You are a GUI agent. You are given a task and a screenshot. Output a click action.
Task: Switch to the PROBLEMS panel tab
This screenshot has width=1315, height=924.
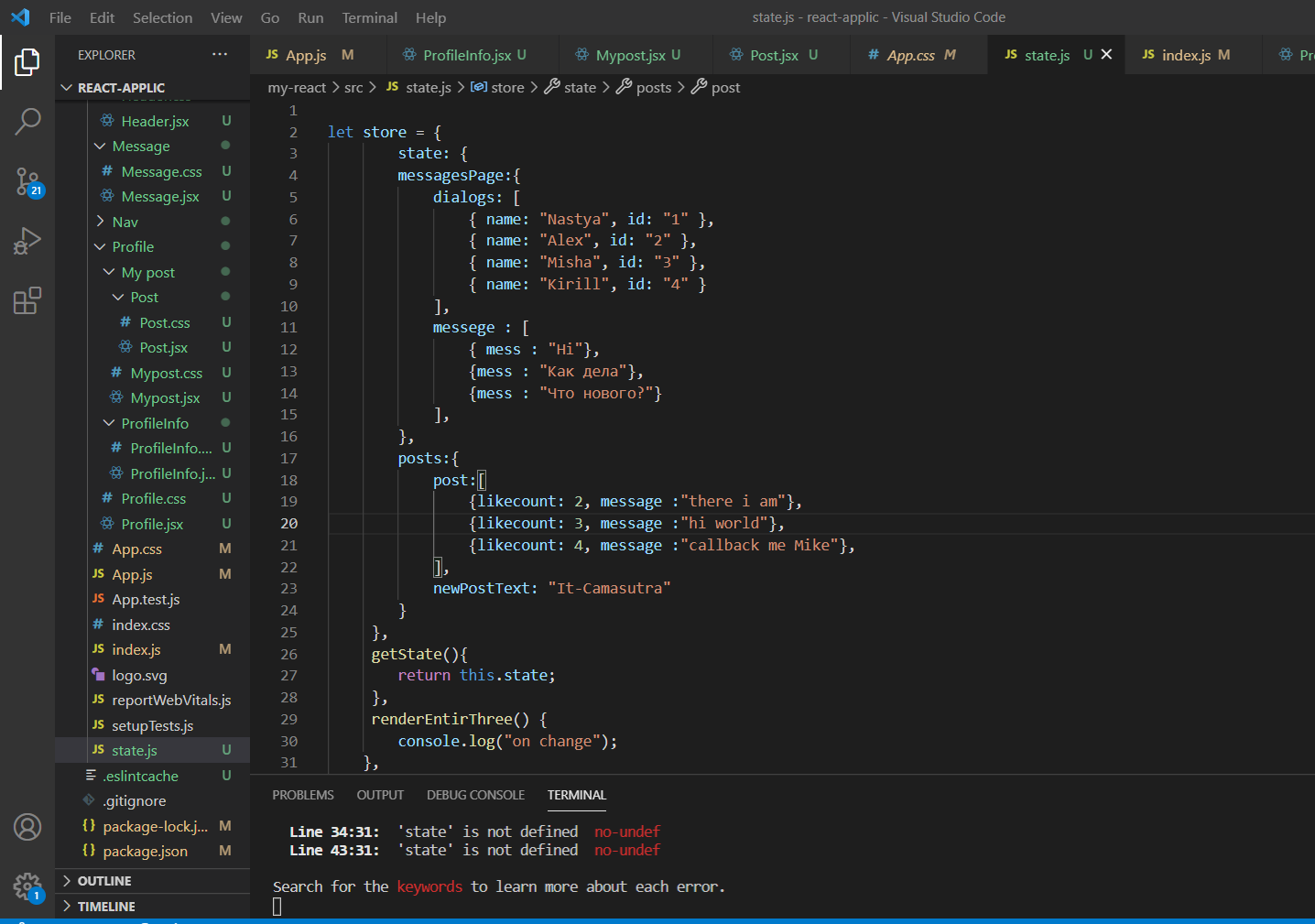302,795
